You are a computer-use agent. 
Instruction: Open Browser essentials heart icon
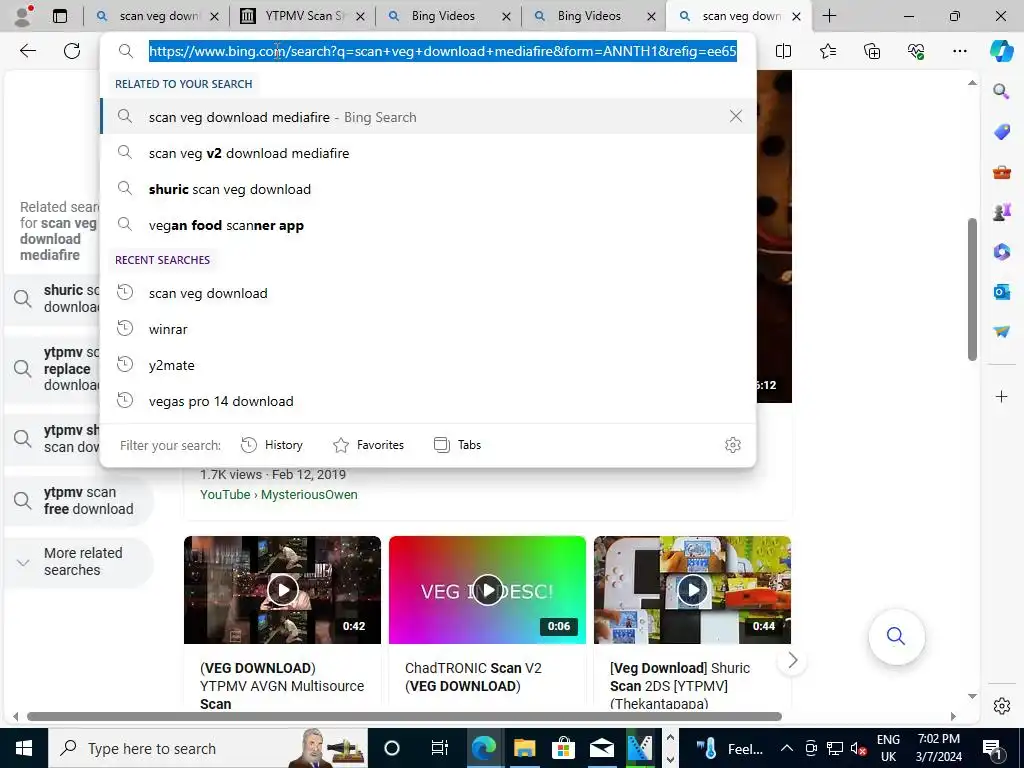click(x=916, y=51)
